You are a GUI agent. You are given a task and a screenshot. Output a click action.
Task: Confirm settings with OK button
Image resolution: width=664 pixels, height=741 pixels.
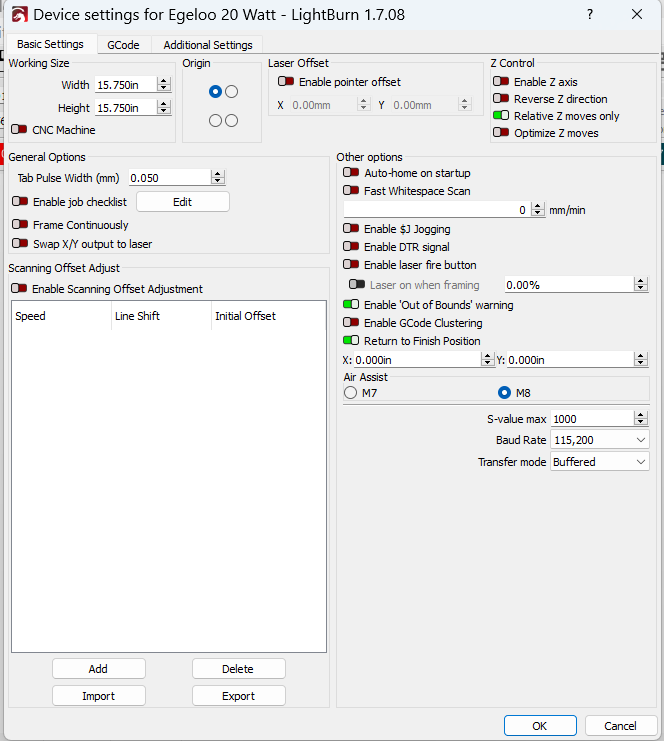540,725
